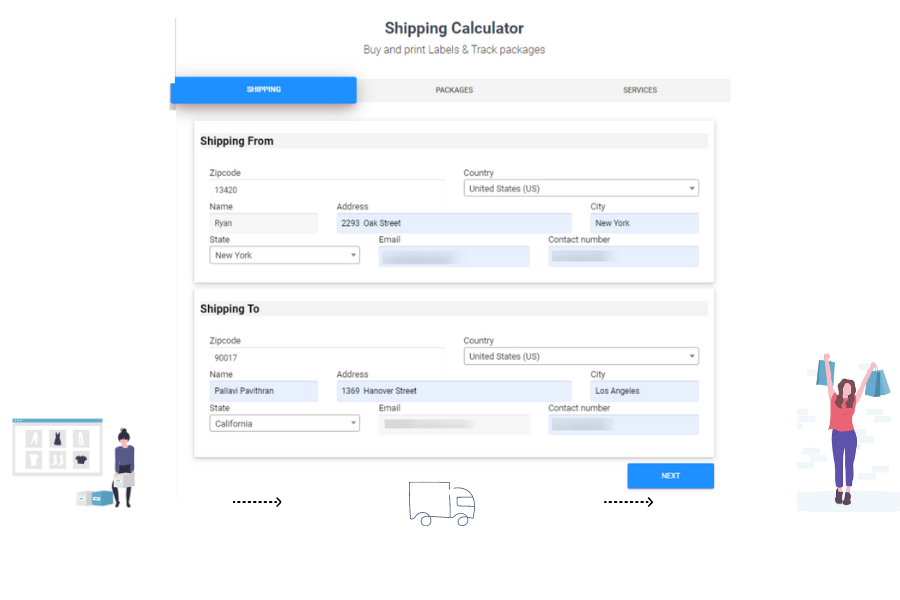Click the right dashed arrow icon
The height and width of the screenshot is (600, 900).
[x=628, y=501]
